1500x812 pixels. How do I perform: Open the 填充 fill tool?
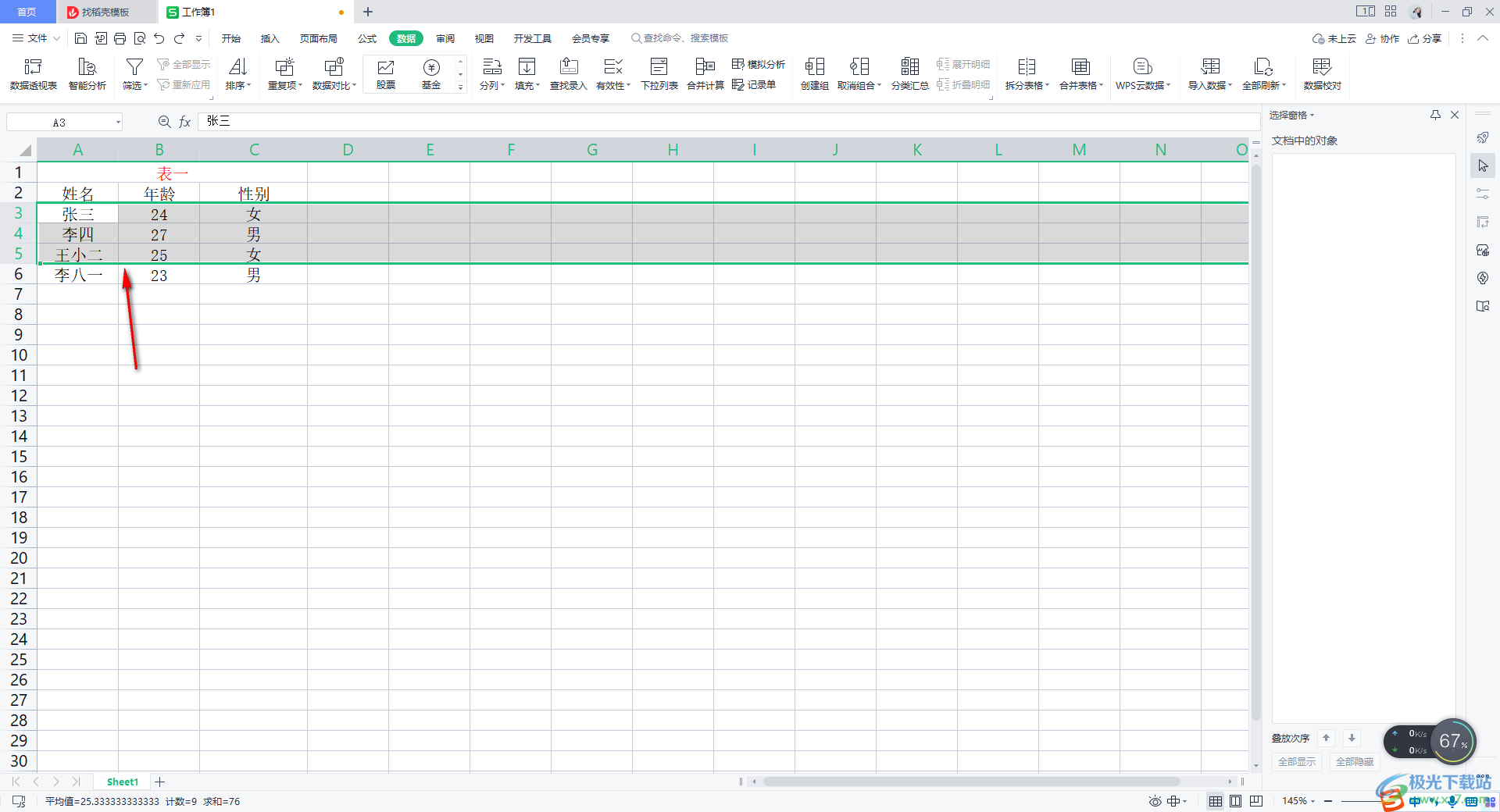tap(527, 74)
